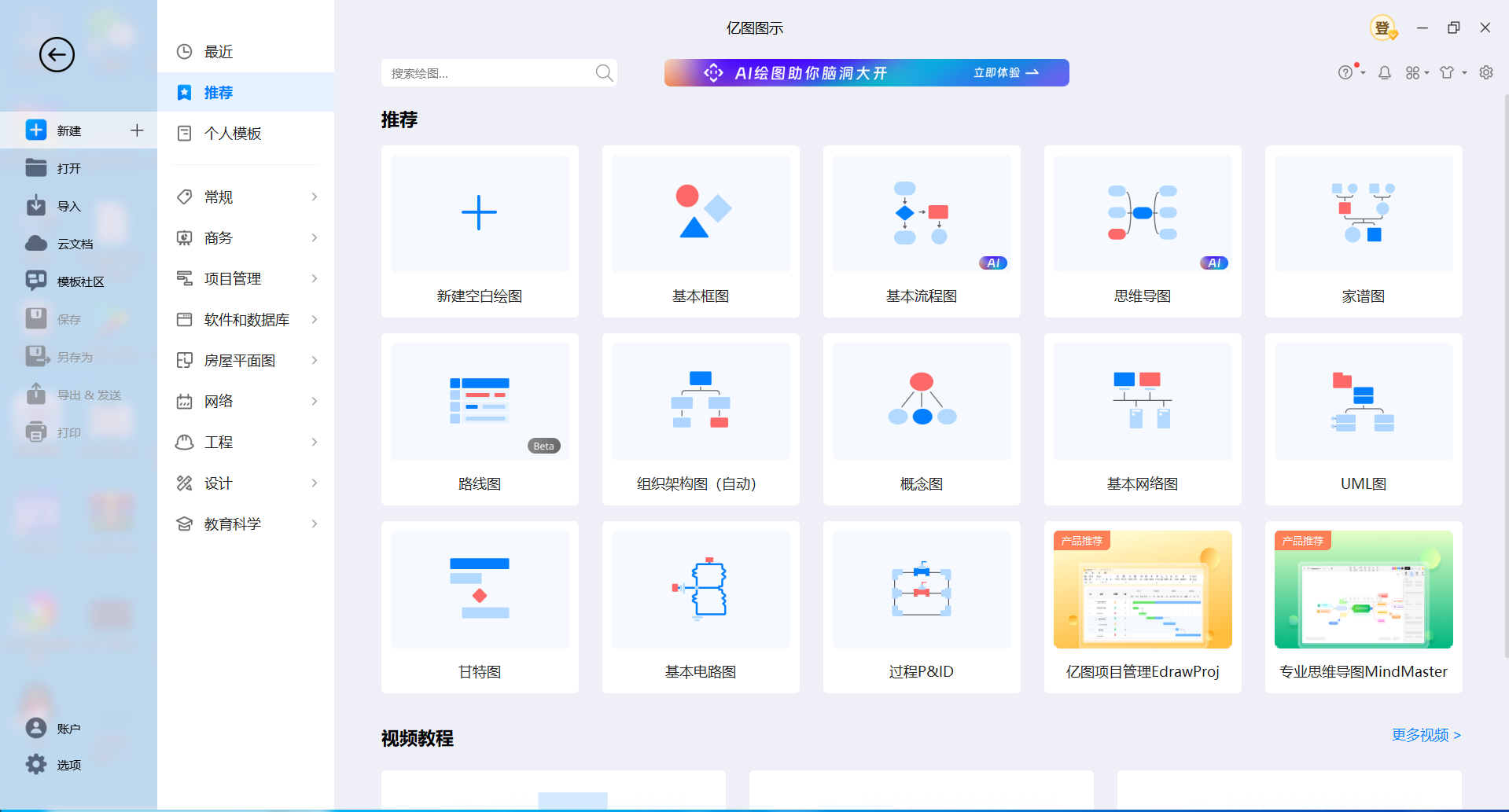Click the 立即体验 AI banner button
This screenshot has height=812, width=1509.
coord(1007,72)
